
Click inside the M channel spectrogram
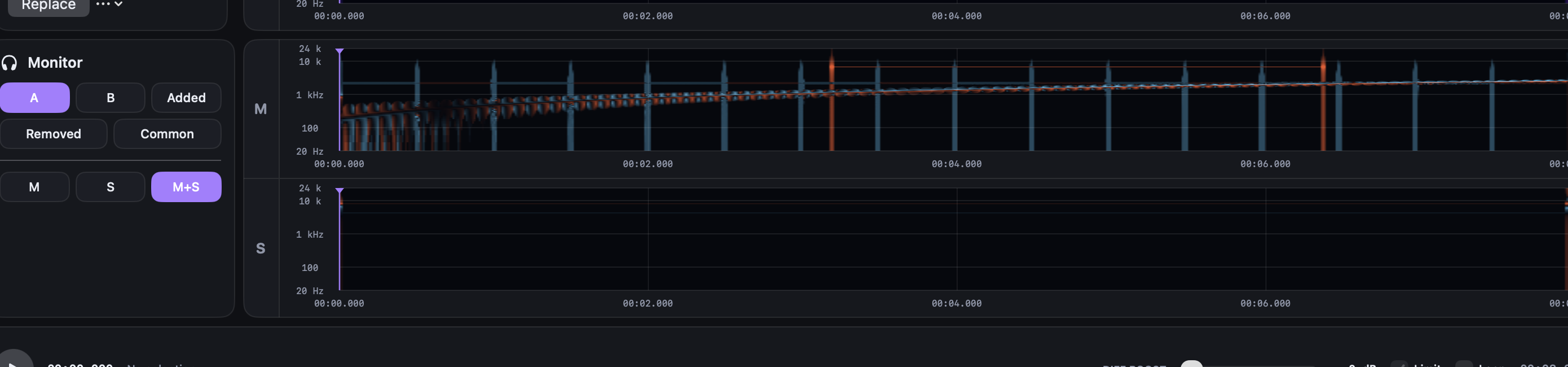click(953, 100)
